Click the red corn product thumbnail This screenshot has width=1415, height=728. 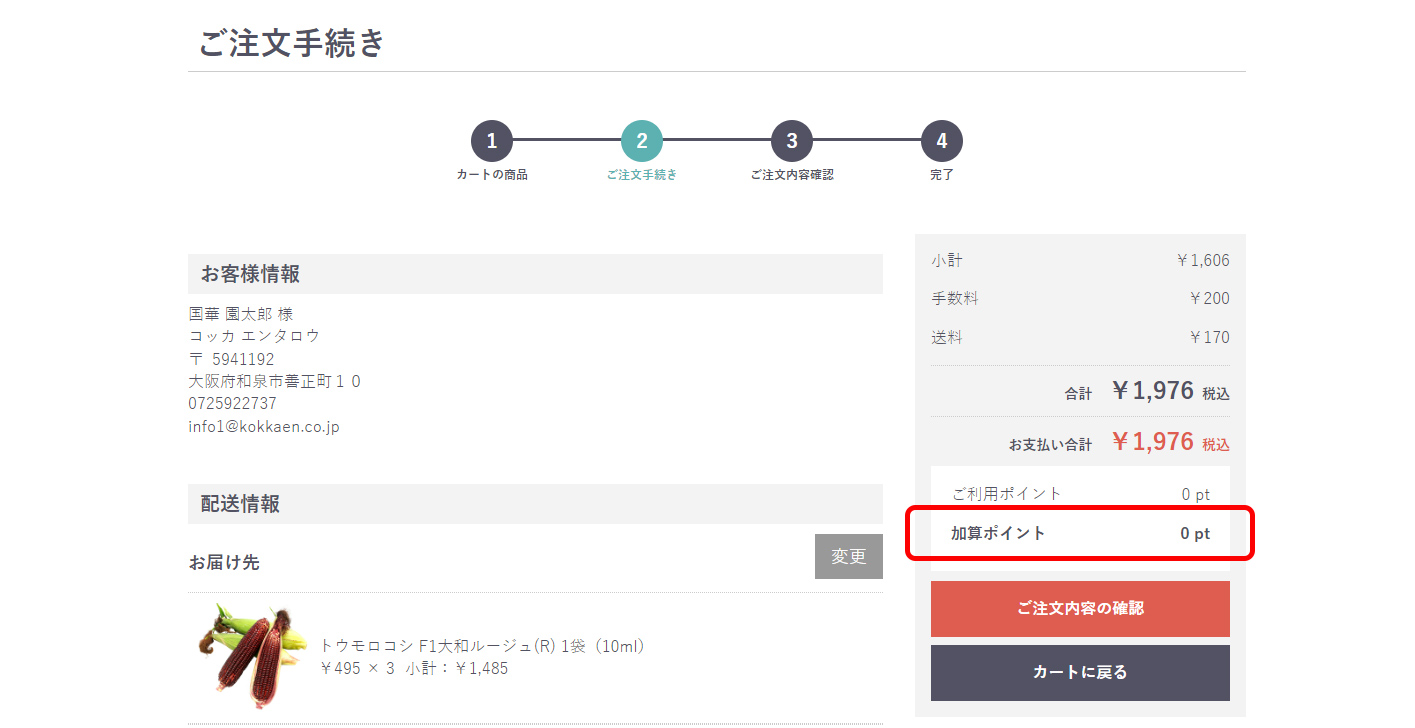click(x=250, y=657)
